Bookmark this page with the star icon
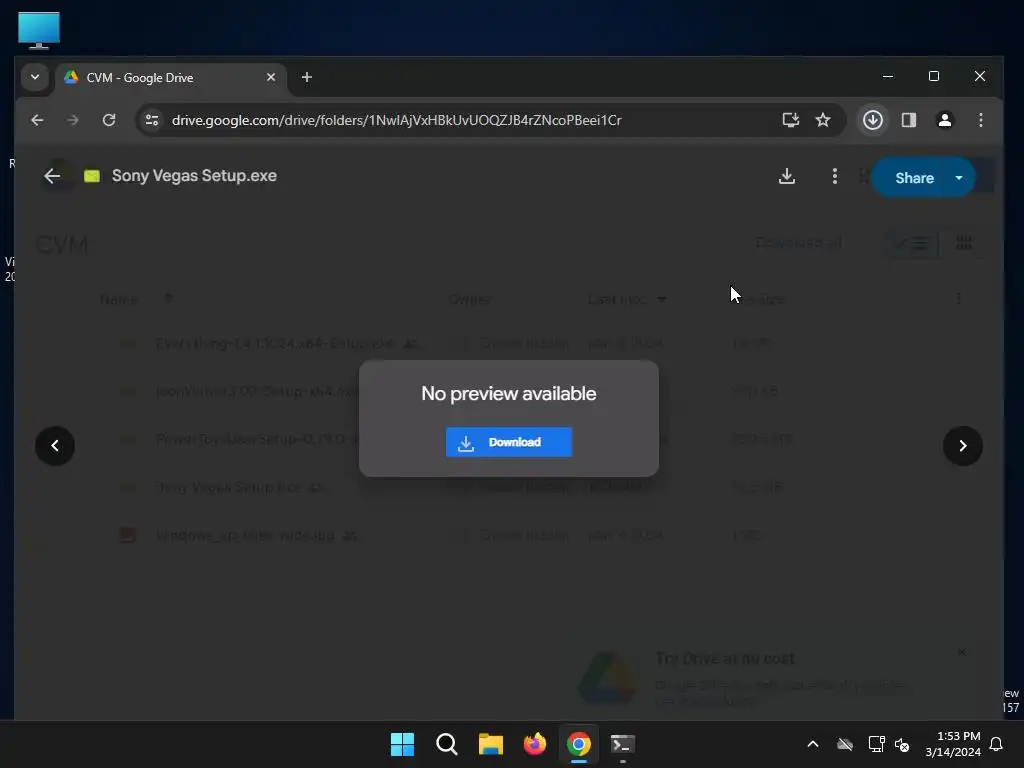The width and height of the screenshot is (1024, 768). click(823, 120)
